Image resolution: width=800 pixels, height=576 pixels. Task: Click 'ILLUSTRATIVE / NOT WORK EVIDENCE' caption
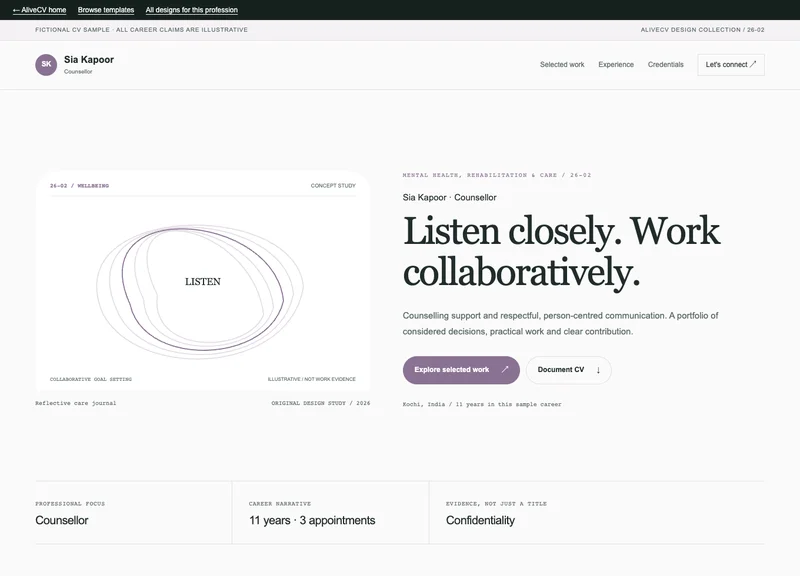[x=312, y=379]
